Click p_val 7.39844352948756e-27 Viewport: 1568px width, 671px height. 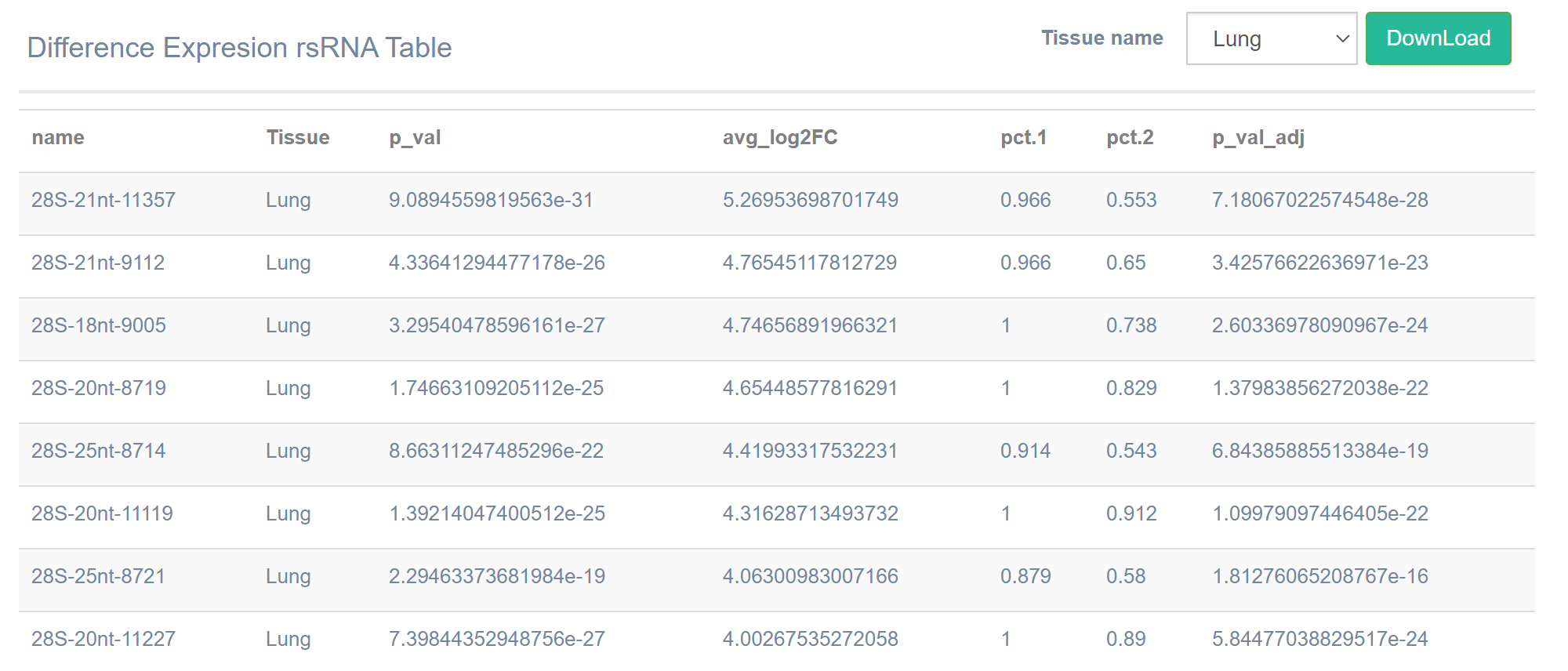[x=497, y=639]
